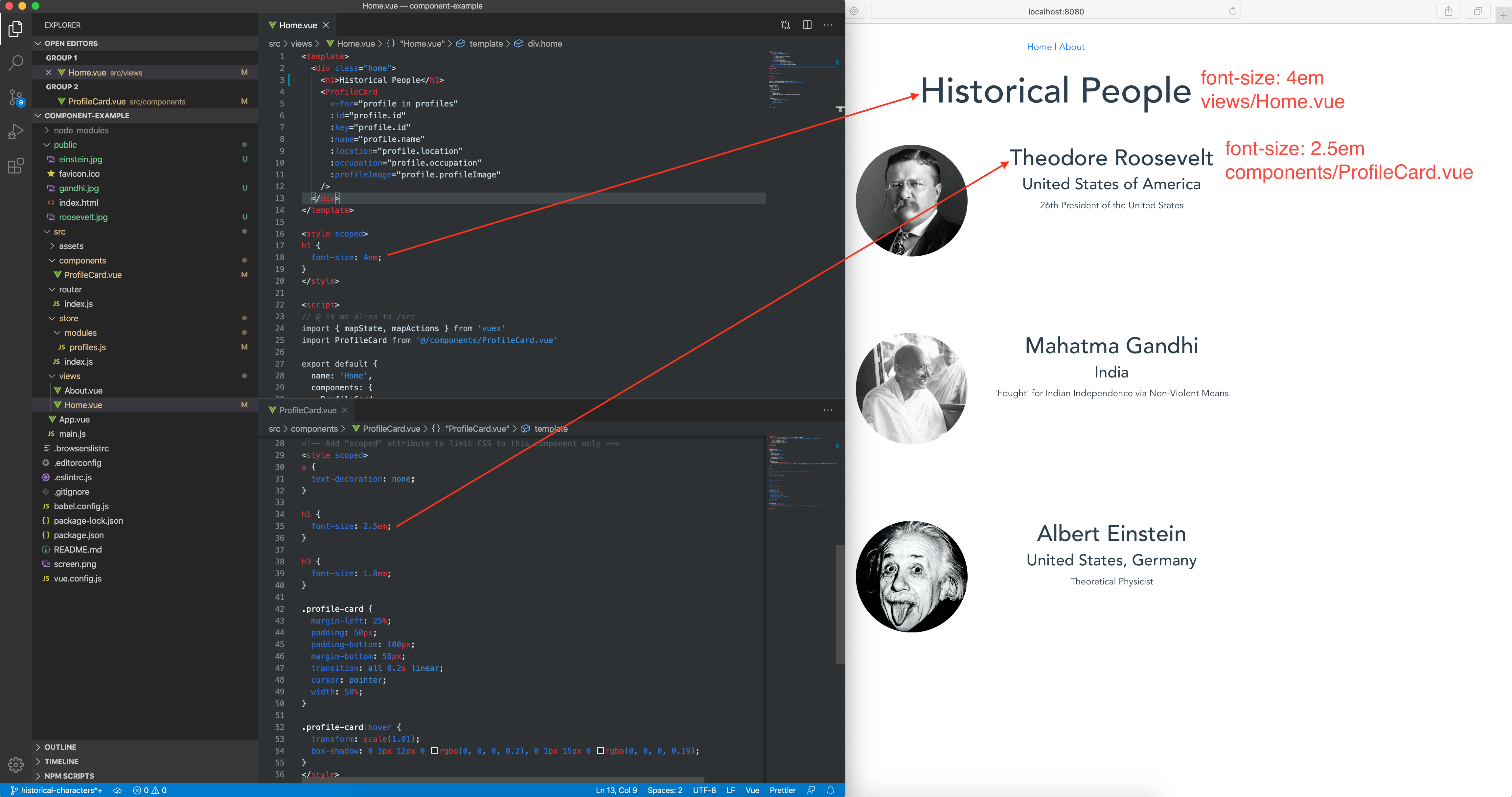
Task: Click the Manage gear icon
Action: (x=16, y=764)
